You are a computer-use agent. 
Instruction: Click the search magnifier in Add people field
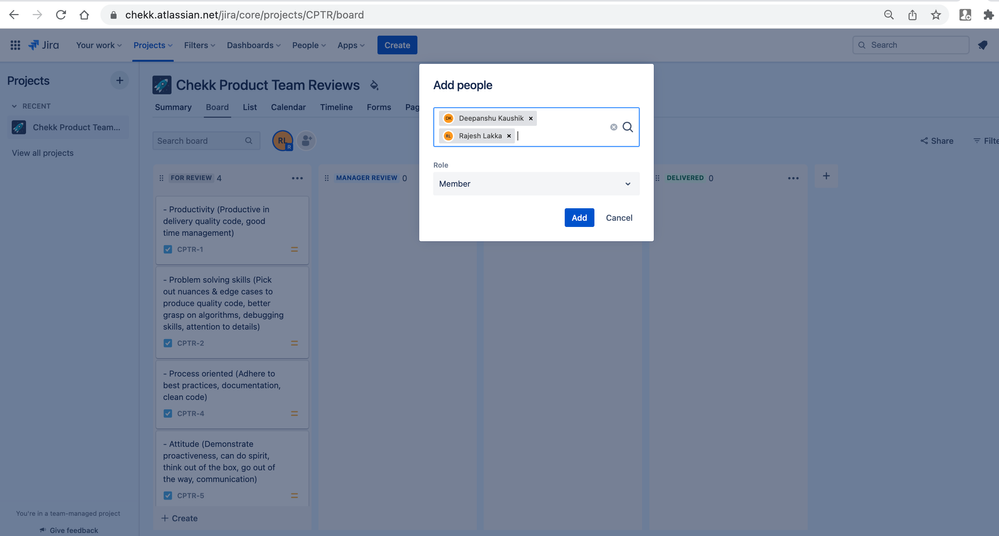coord(628,127)
